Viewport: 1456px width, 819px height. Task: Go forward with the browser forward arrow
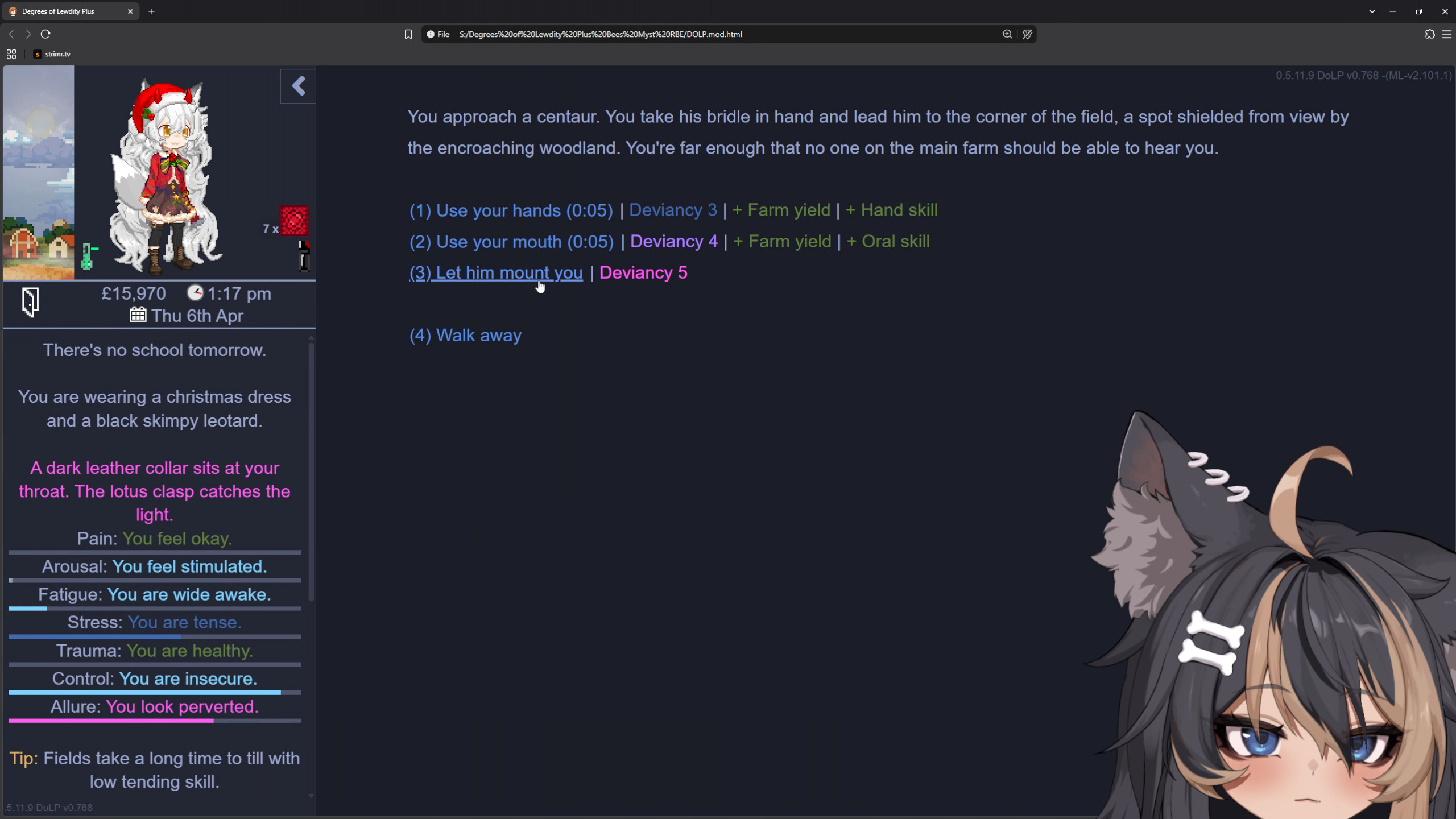[28, 34]
